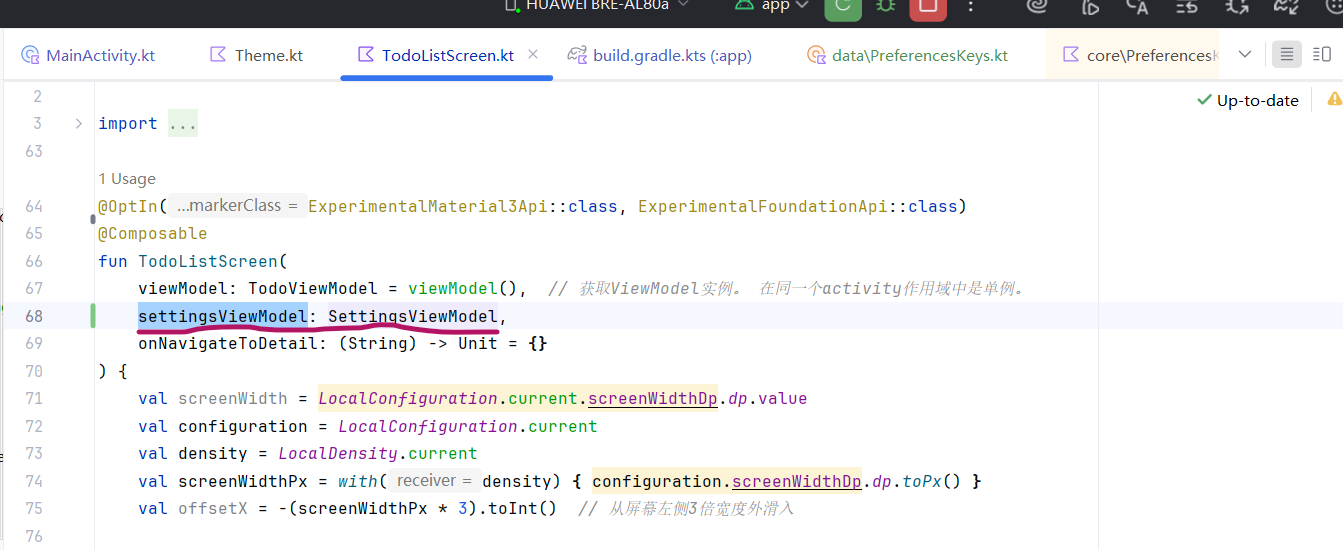
Task: Click LocalConfiguration on line 72
Action: [x=428, y=426]
